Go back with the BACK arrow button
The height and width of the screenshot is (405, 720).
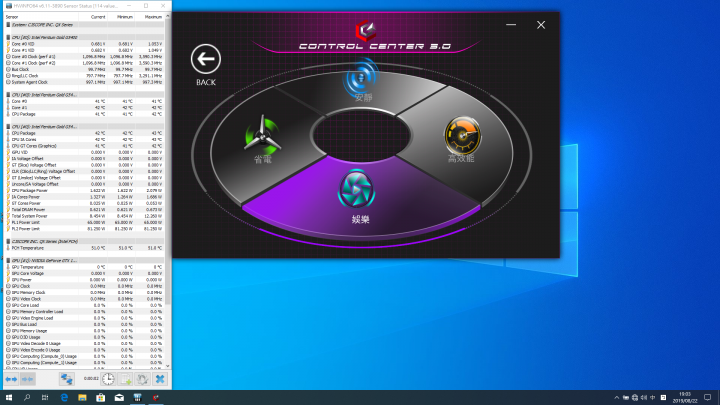point(206,59)
